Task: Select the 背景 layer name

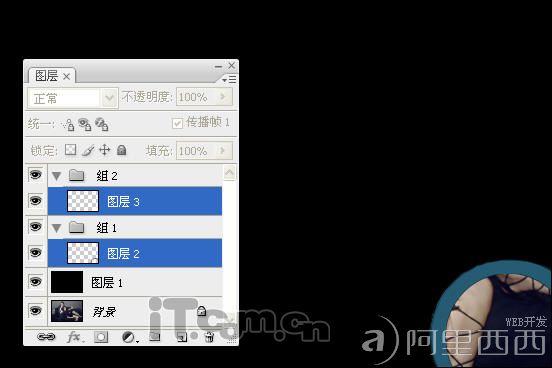Action: click(x=104, y=311)
